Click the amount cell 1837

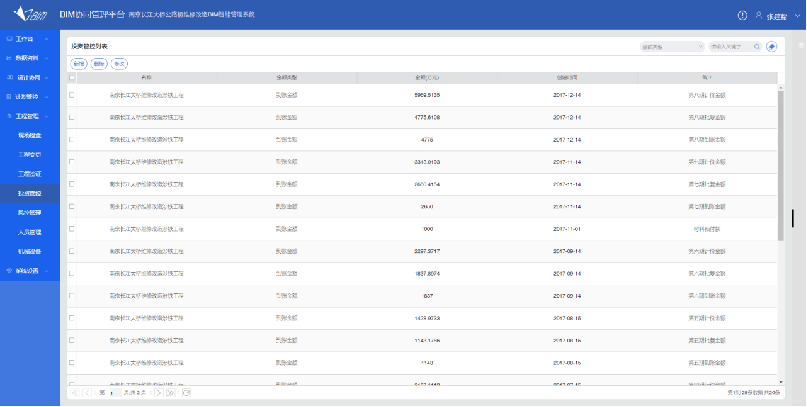coord(427,296)
